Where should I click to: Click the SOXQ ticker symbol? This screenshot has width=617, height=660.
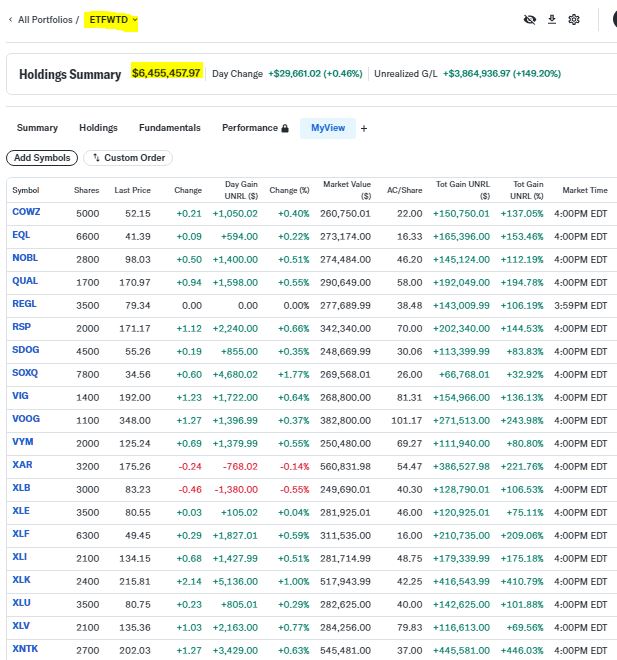pyautogui.click(x=25, y=374)
